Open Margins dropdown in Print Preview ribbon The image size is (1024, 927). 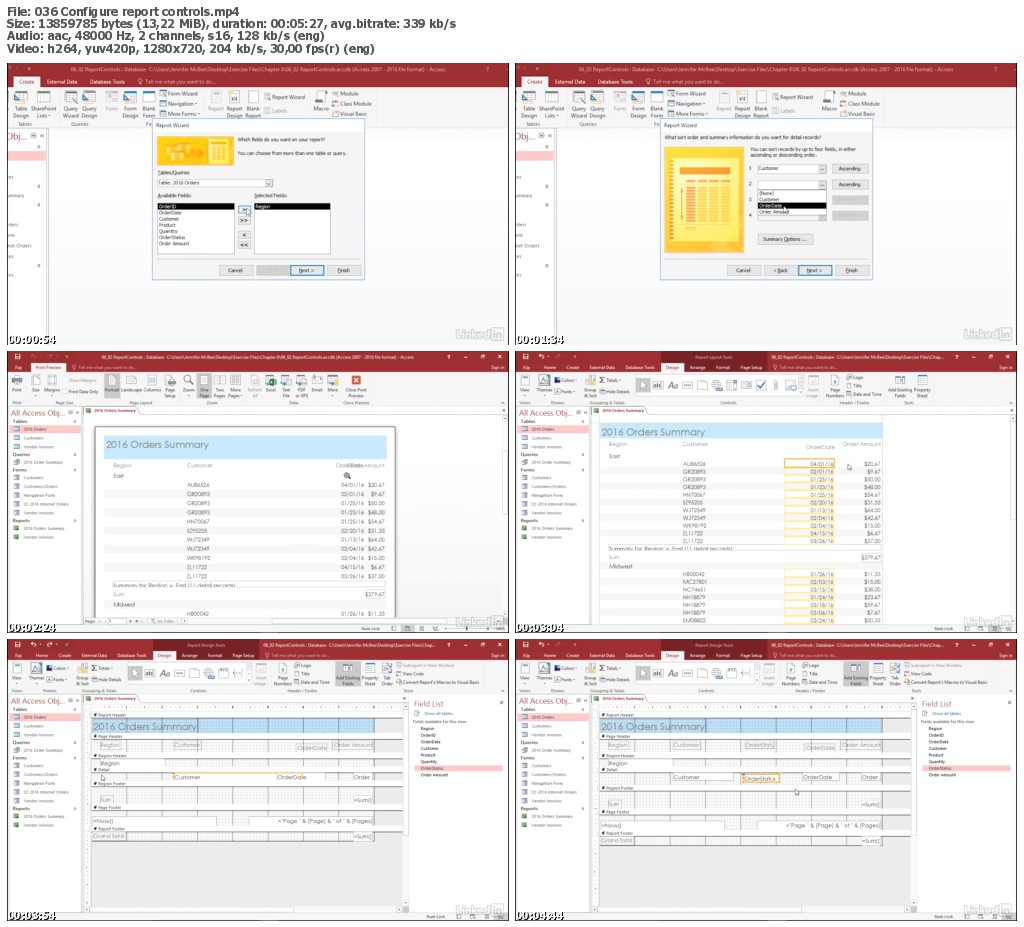point(52,383)
